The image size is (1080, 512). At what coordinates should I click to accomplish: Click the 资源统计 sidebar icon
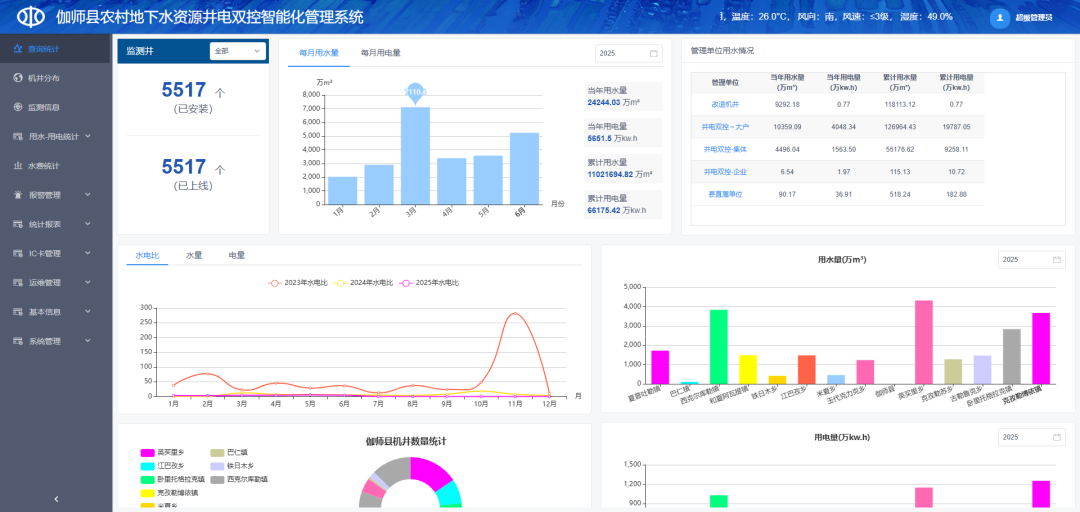18,49
